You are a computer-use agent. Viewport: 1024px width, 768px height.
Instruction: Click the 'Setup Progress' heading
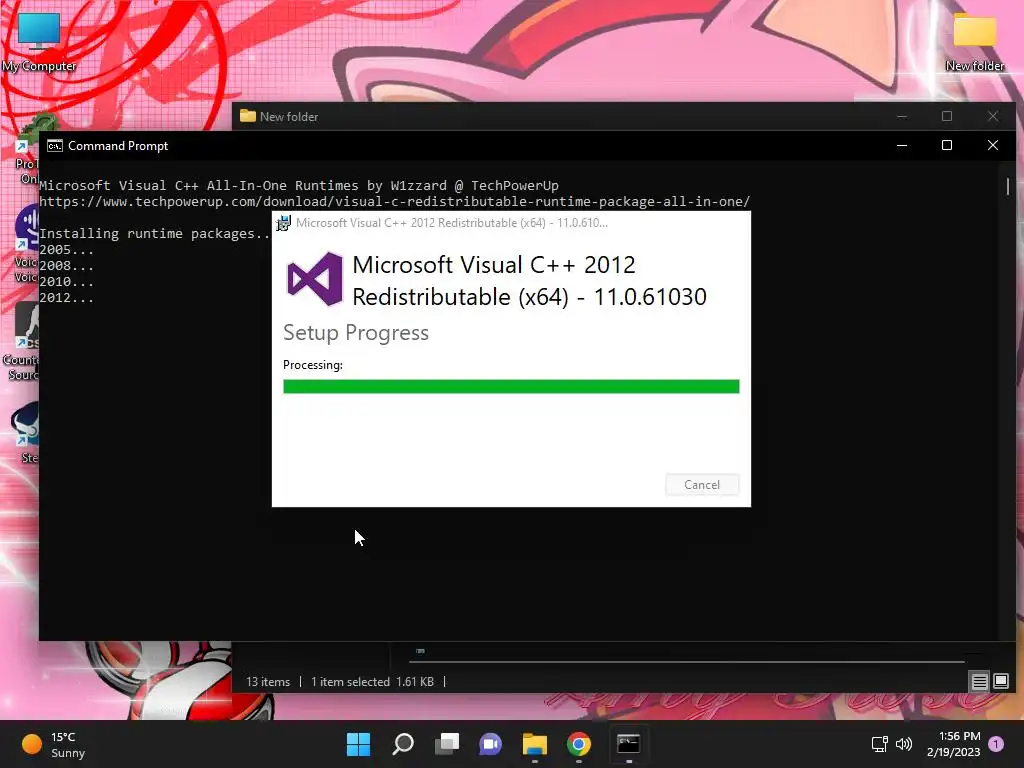356,333
